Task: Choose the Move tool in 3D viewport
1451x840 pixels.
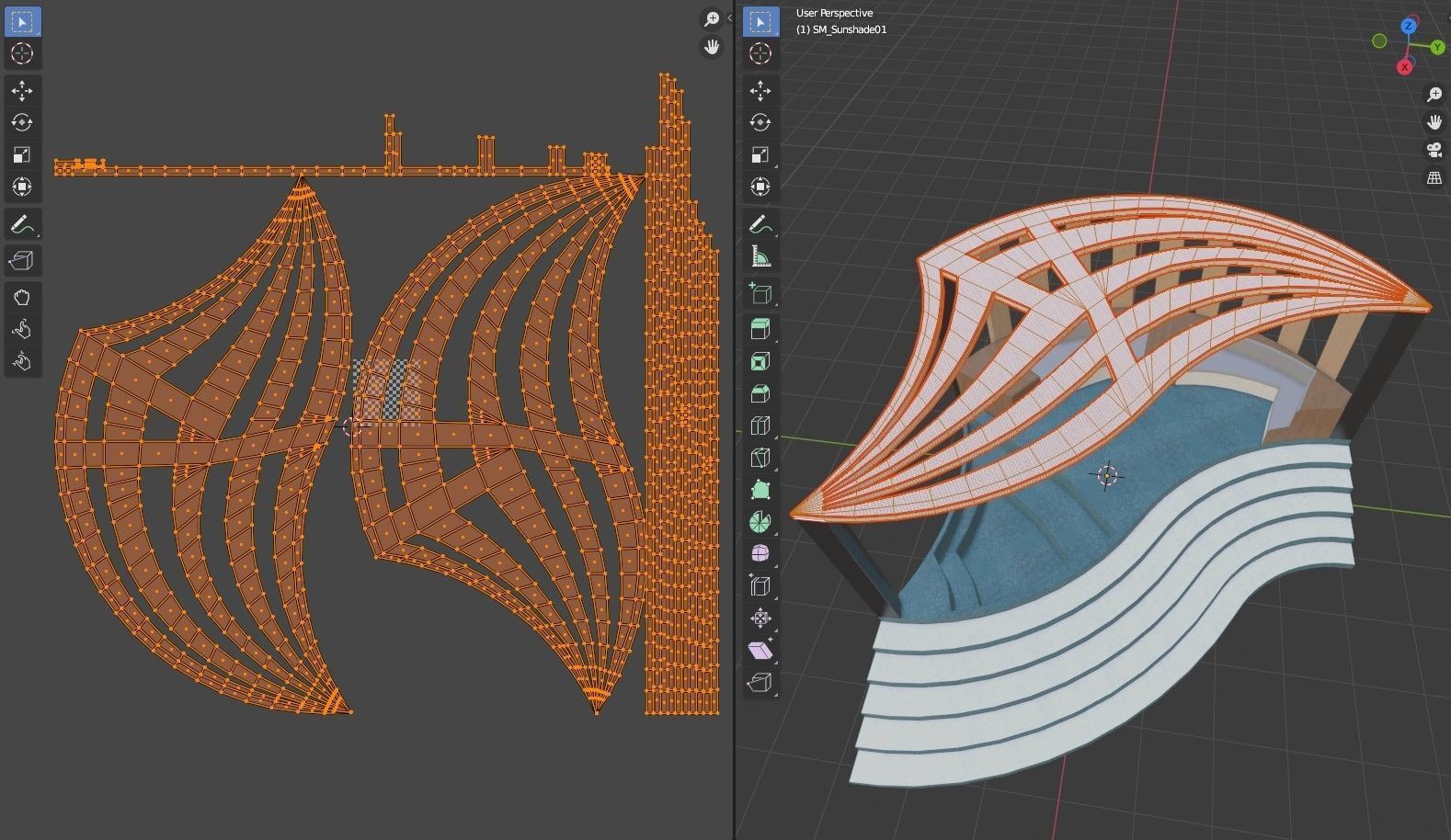Action: tap(760, 90)
